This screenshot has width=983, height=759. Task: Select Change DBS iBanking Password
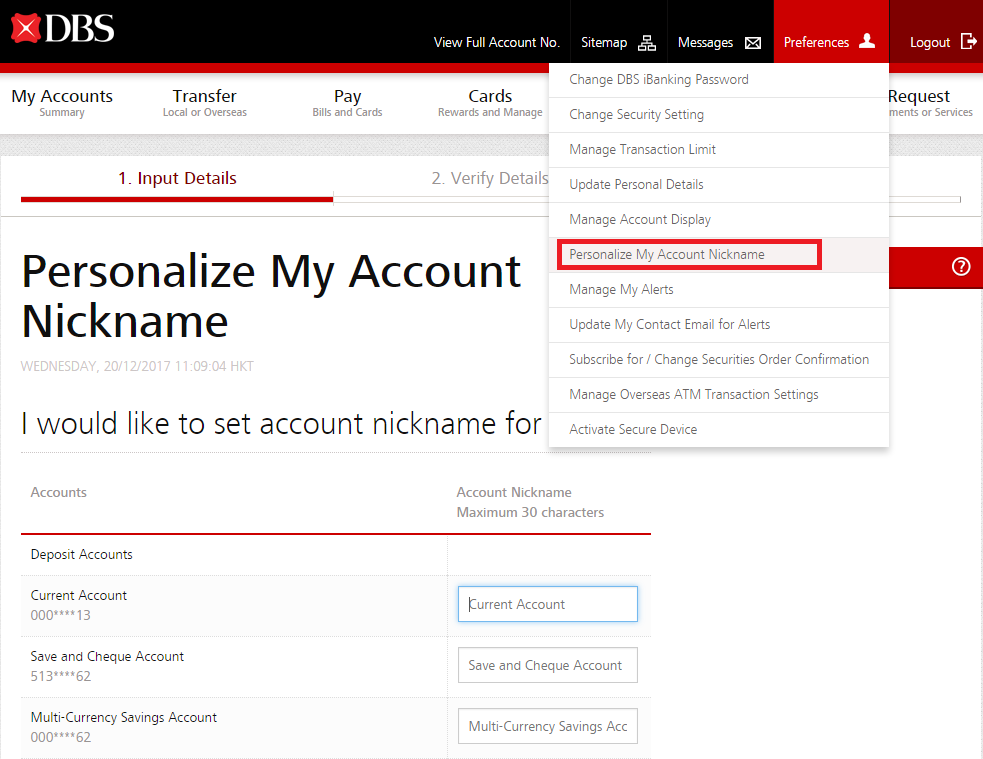pyautogui.click(x=658, y=79)
